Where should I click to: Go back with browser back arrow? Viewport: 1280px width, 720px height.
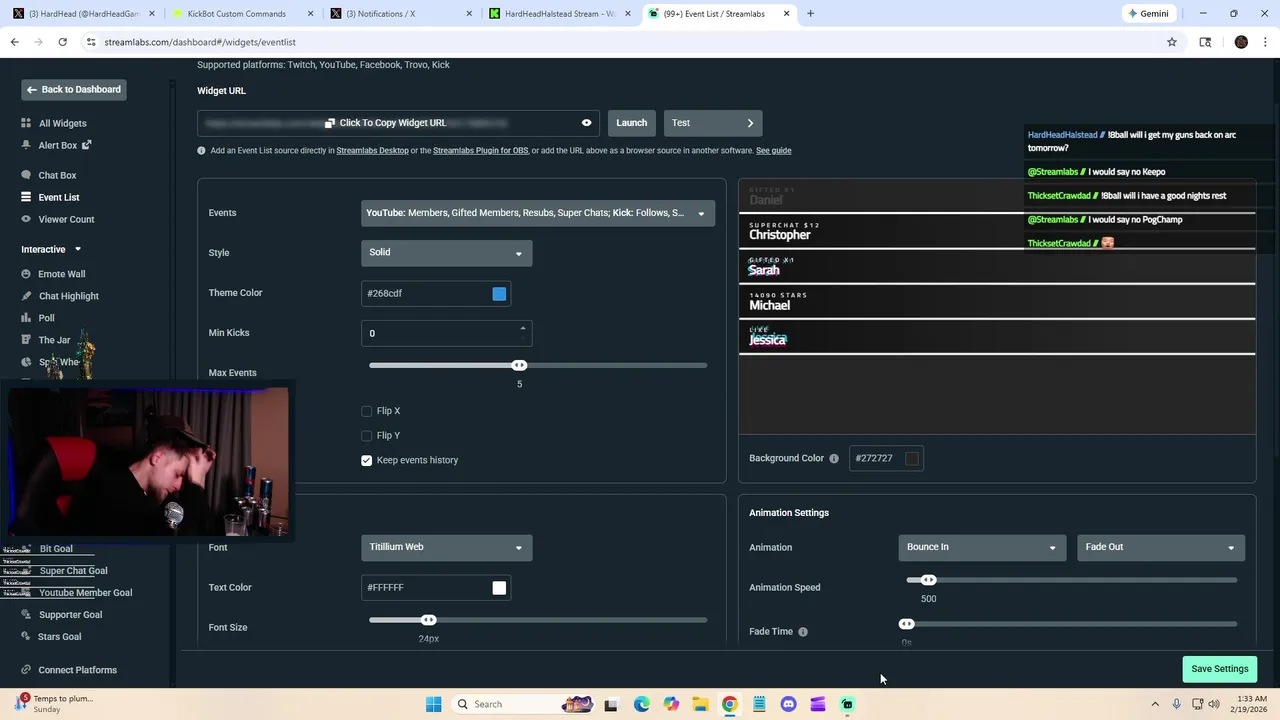coord(14,42)
